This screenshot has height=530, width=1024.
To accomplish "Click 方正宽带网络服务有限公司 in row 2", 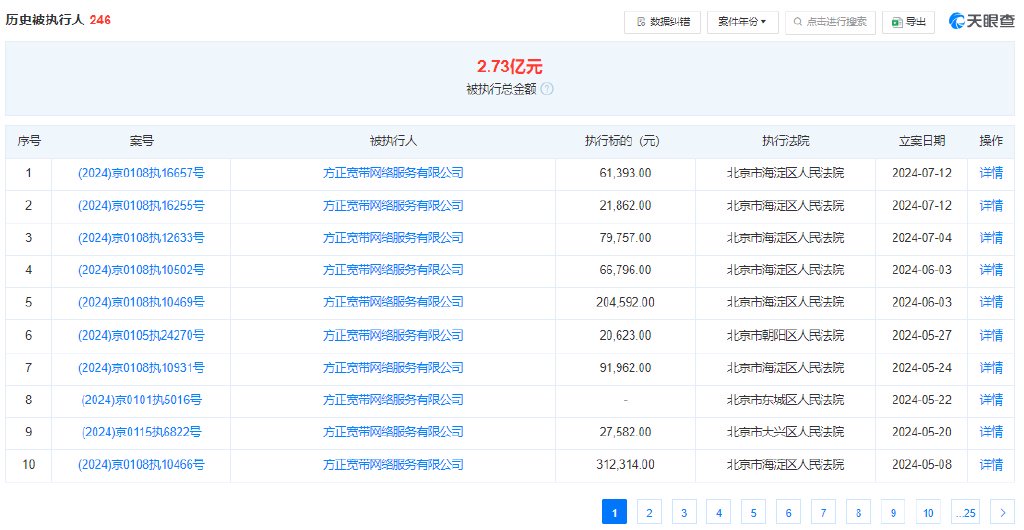I will click(393, 206).
